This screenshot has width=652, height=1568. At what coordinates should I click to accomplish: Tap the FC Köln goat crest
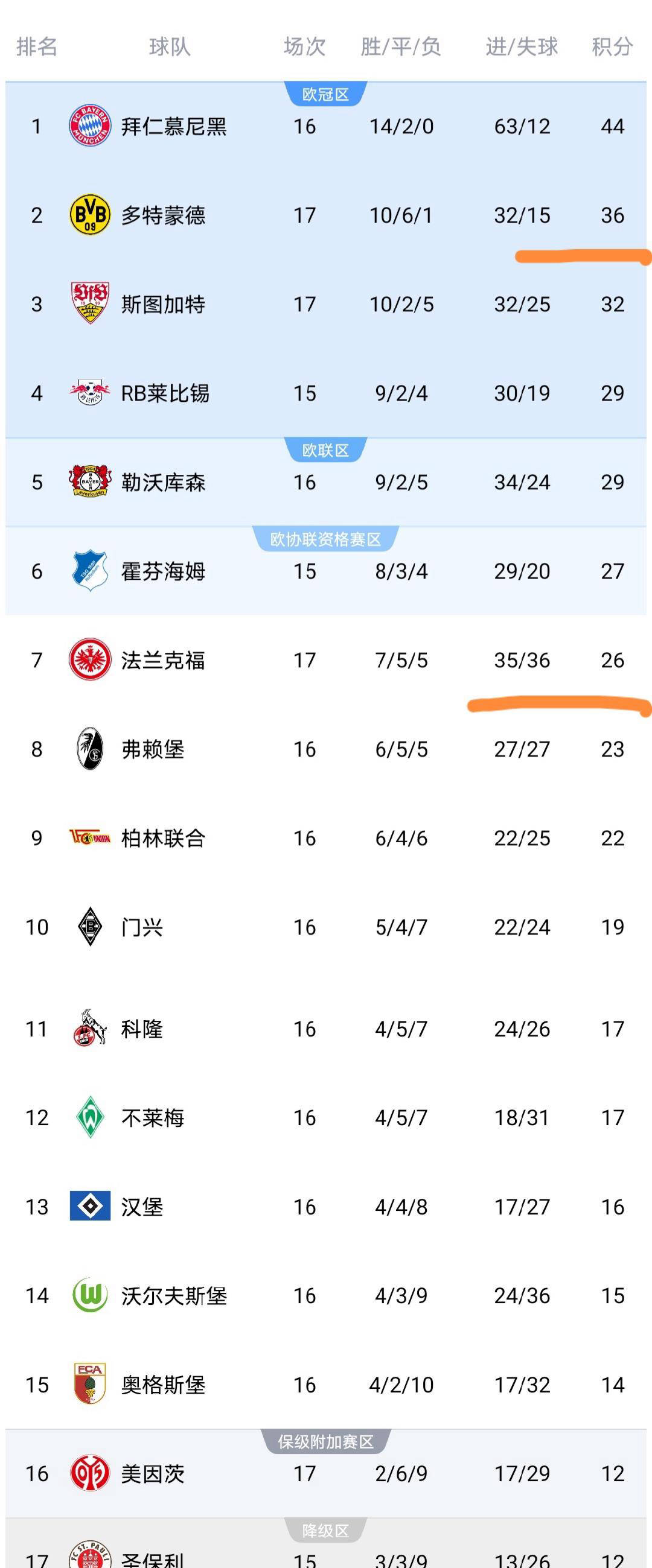click(89, 1028)
